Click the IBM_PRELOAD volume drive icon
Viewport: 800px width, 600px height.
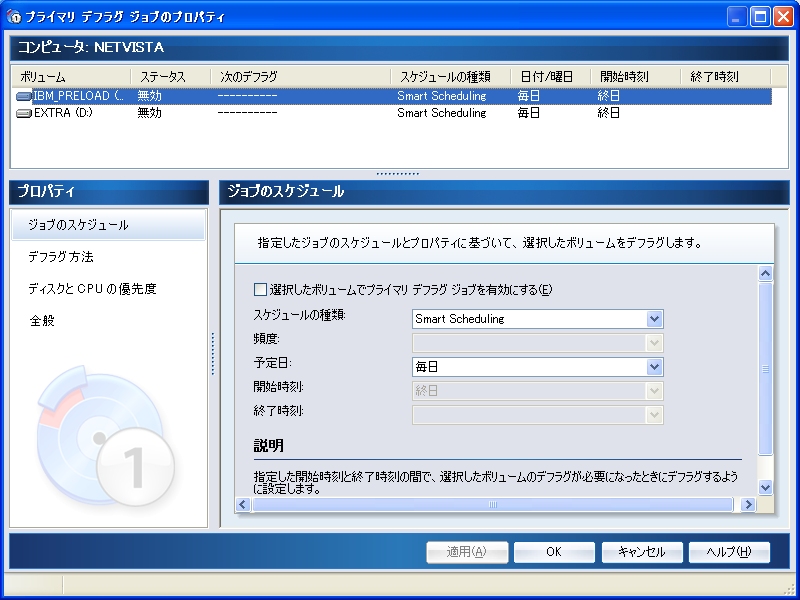click(x=24, y=96)
